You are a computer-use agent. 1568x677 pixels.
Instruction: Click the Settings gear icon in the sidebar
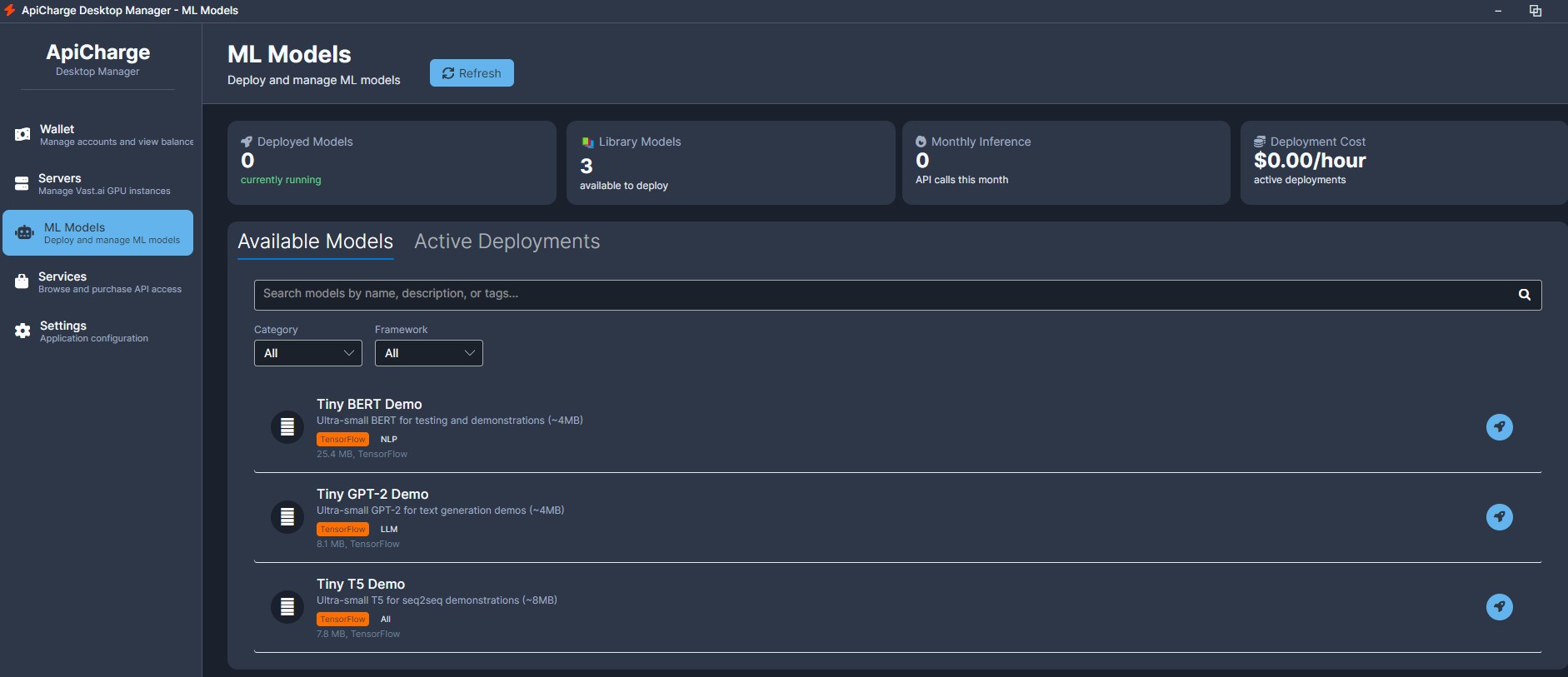pyautogui.click(x=22, y=331)
